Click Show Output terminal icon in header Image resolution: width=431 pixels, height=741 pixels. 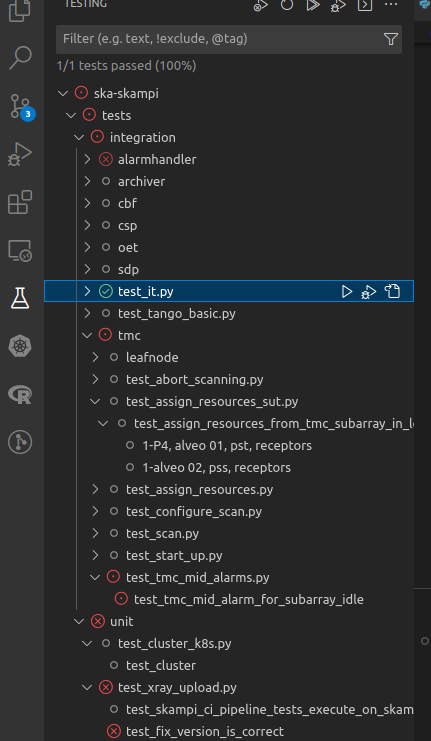[365, 5]
